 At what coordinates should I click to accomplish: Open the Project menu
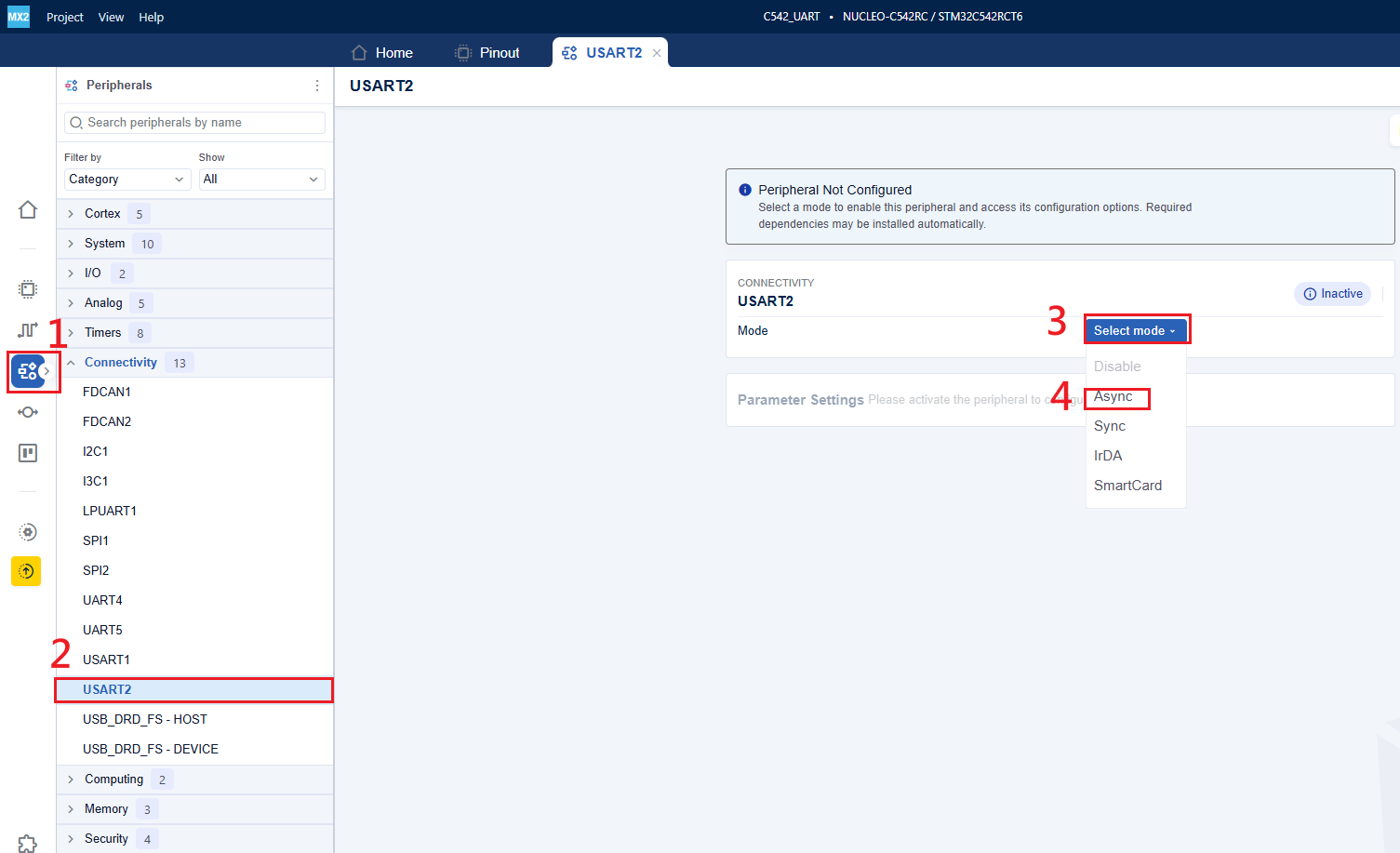65,17
